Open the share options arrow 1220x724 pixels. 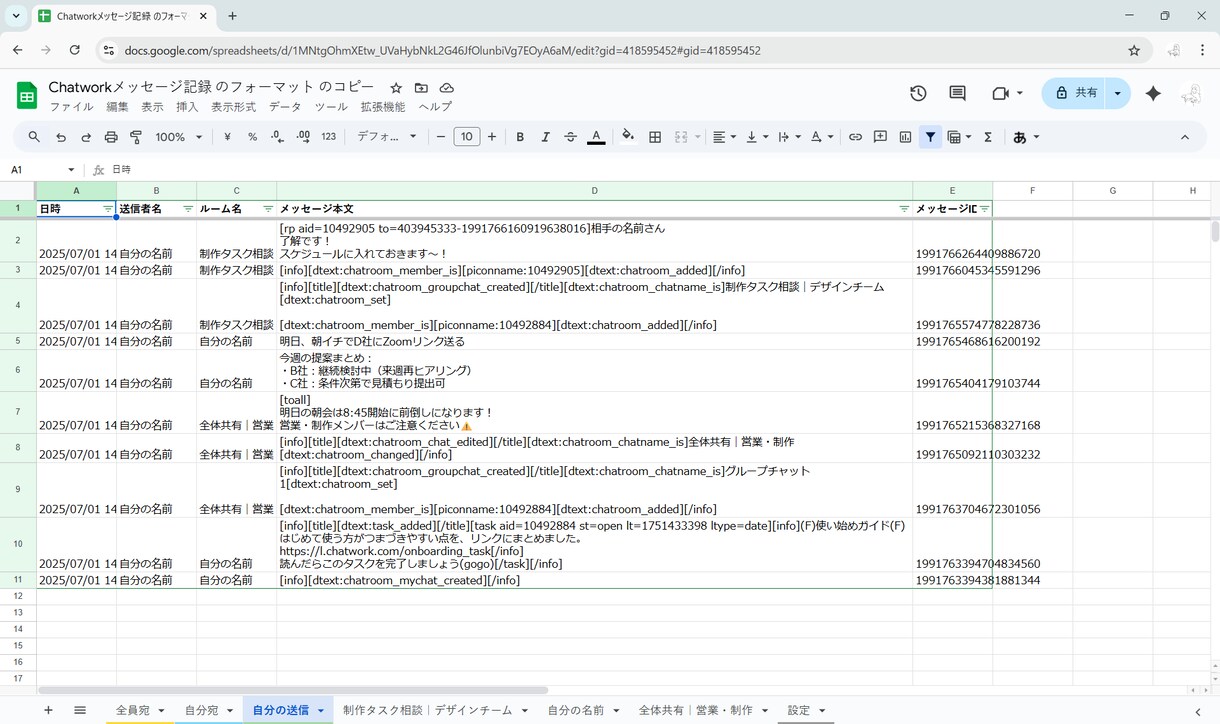tap(1117, 93)
